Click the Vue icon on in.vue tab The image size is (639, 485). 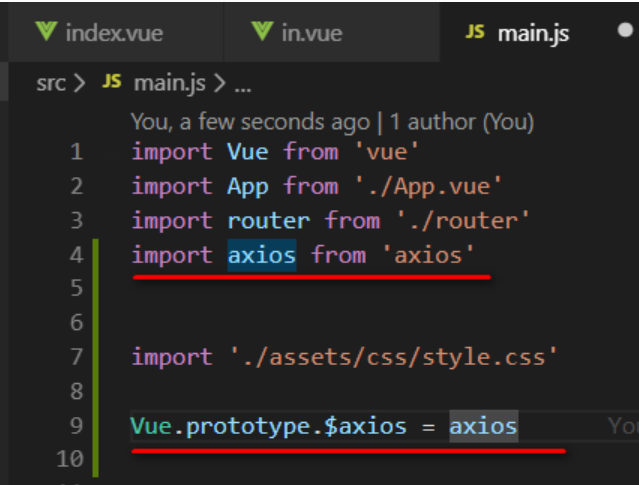click(x=263, y=32)
